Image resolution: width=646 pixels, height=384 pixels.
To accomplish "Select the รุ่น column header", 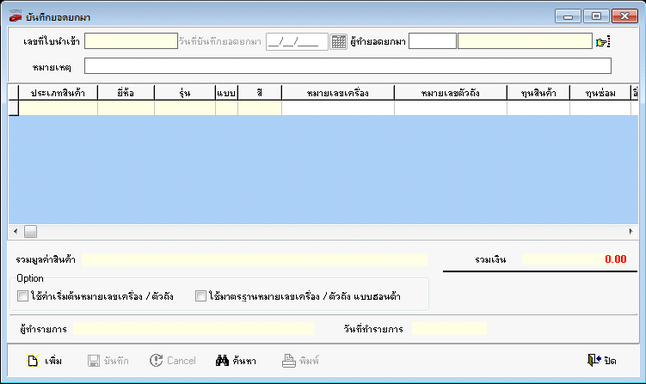I will 185,93.
